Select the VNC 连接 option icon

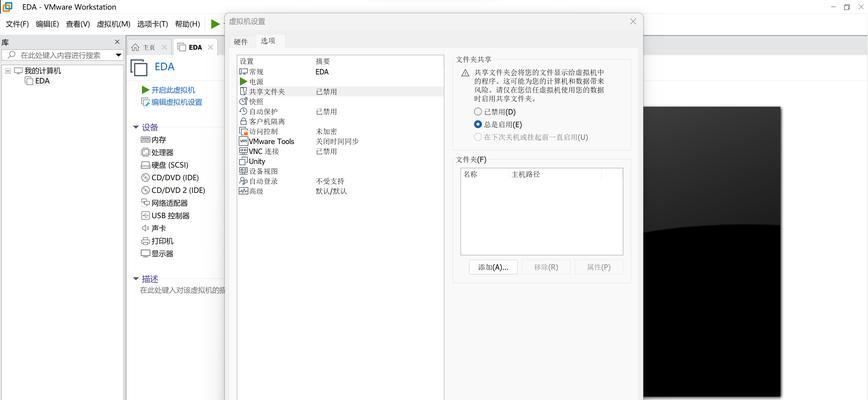243,151
